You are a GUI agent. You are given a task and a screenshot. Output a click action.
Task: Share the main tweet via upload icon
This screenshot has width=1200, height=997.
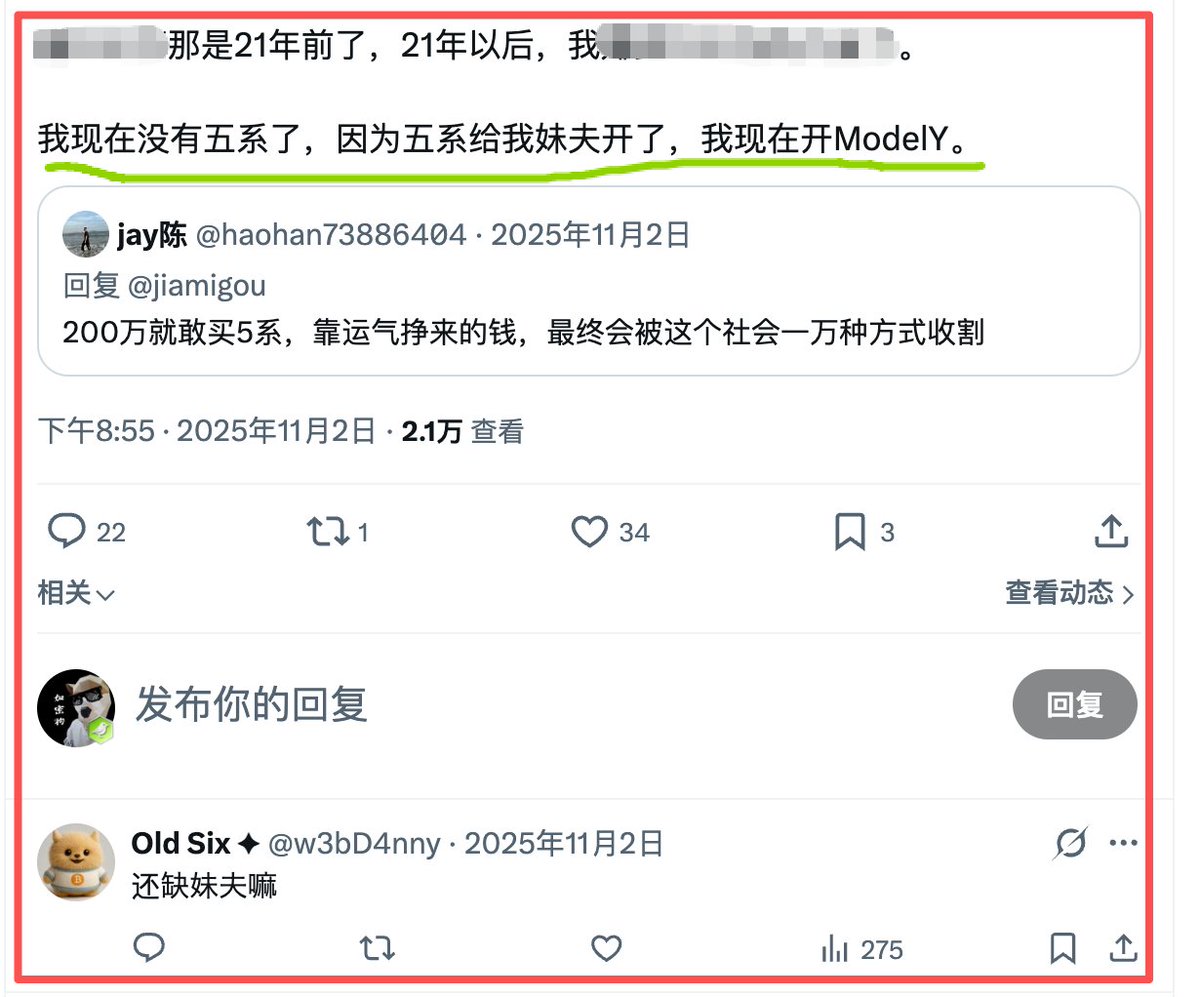[1111, 531]
